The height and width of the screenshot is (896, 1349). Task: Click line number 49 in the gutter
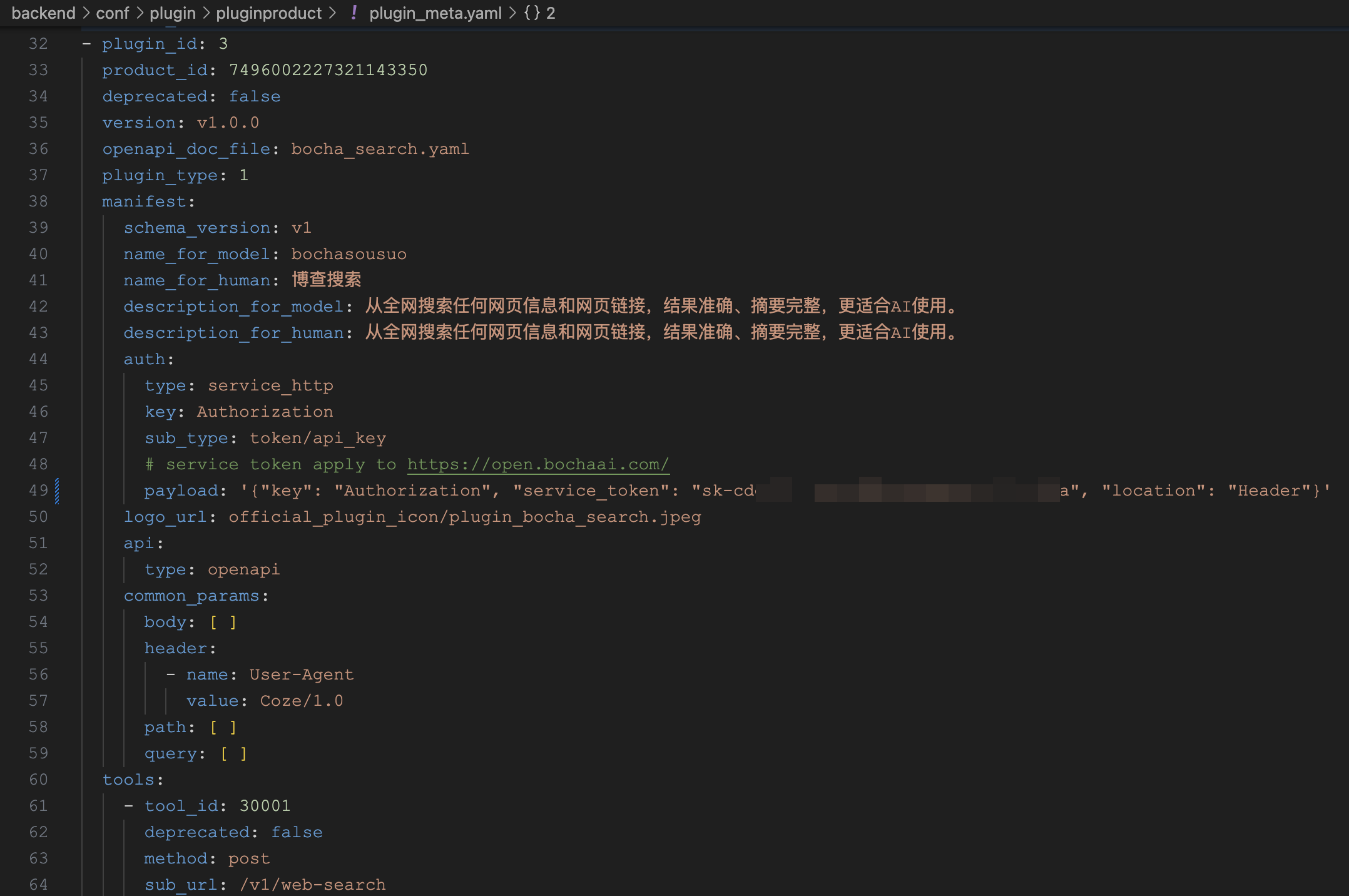point(38,491)
